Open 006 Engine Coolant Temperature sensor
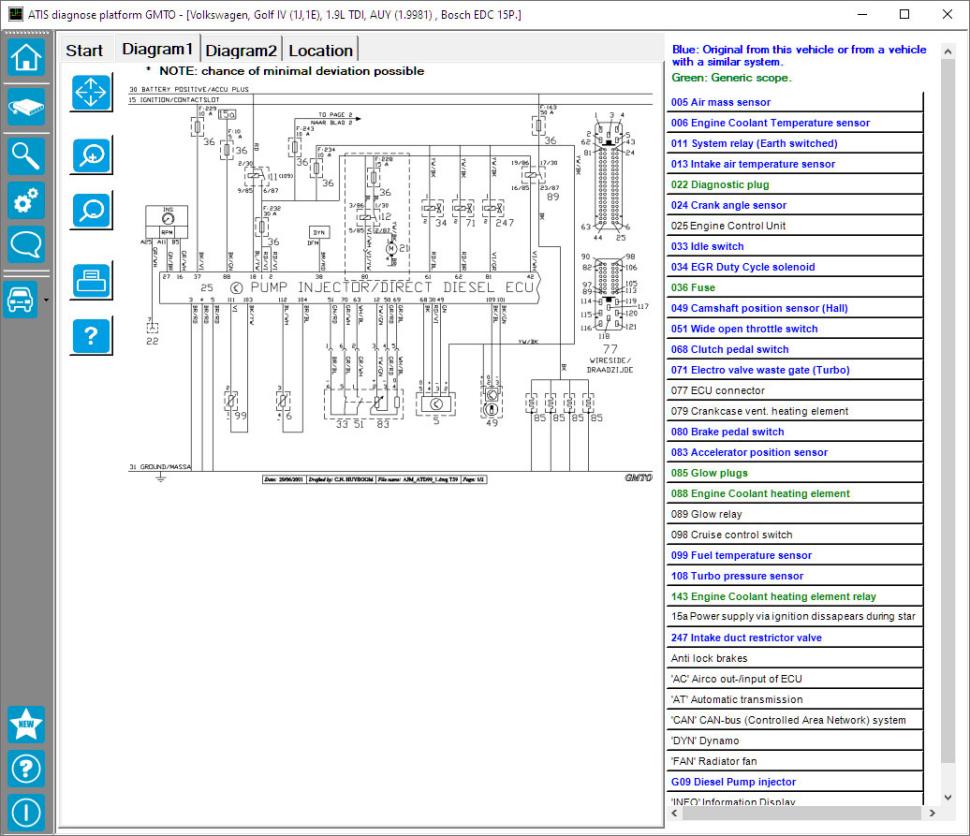This screenshot has height=836, width=970. pyautogui.click(x=794, y=123)
